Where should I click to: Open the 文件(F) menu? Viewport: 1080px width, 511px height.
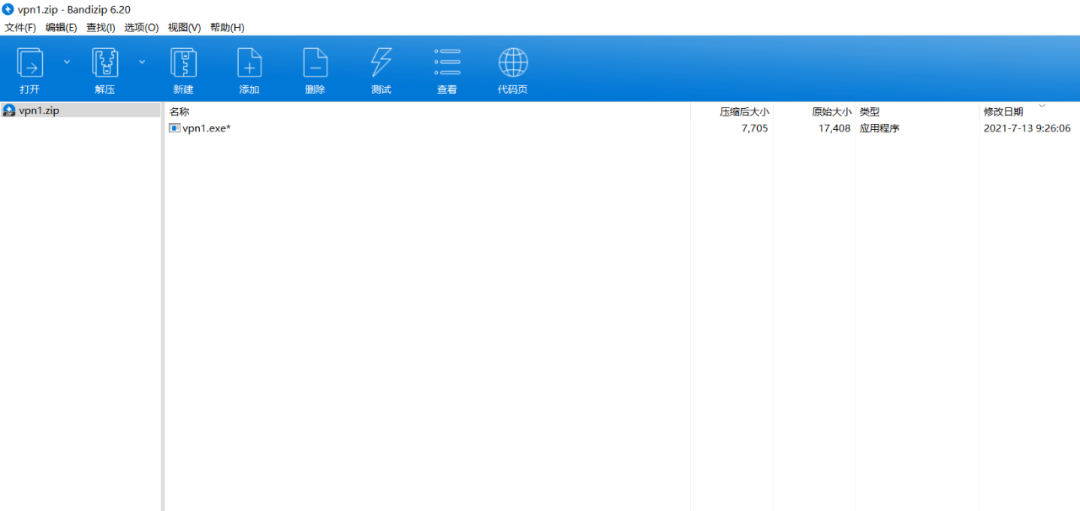tap(21, 28)
